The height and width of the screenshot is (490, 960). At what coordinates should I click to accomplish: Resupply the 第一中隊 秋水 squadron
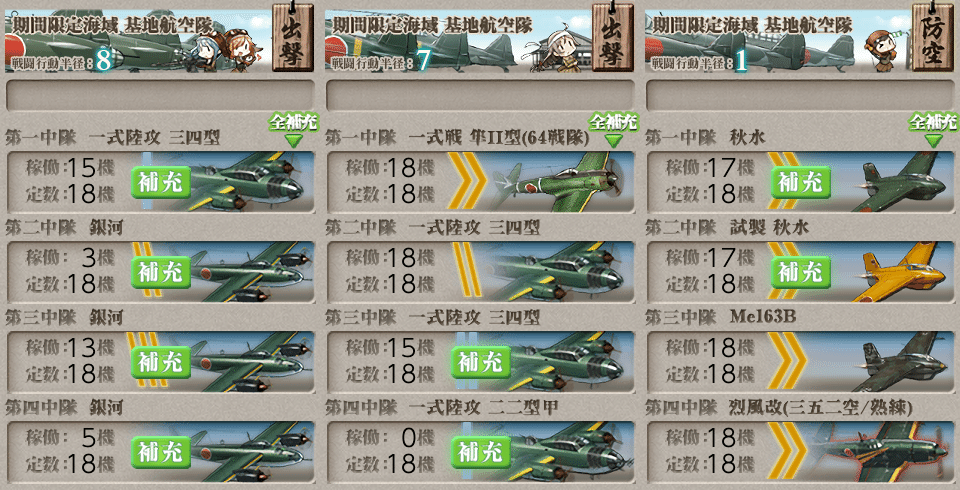click(800, 183)
